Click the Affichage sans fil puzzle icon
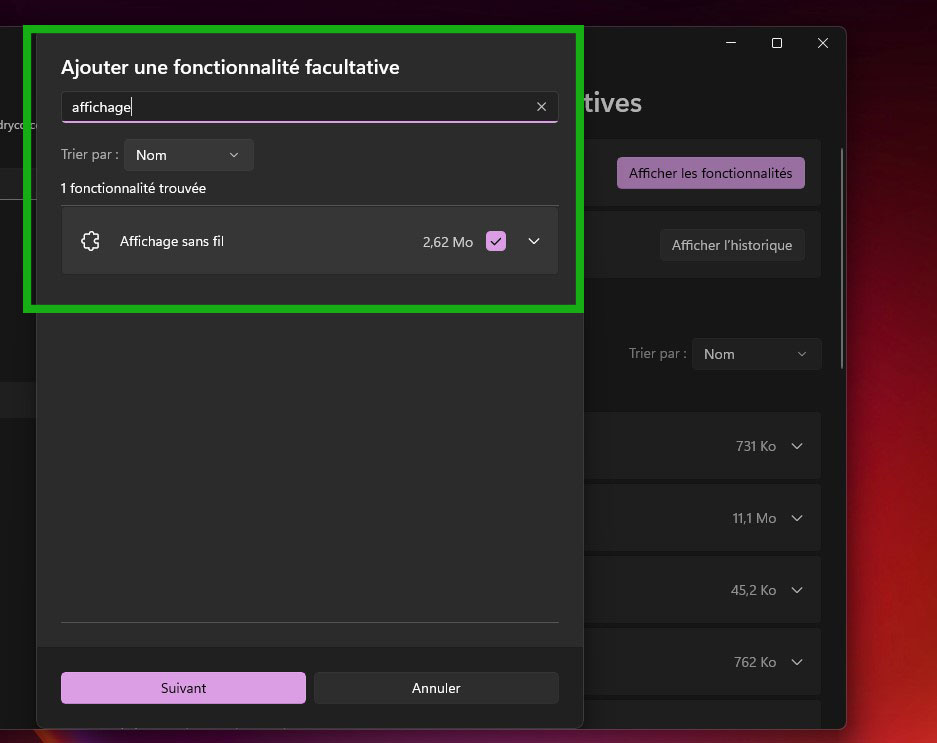The height and width of the screenshot is (743, 937). [91, 241]
